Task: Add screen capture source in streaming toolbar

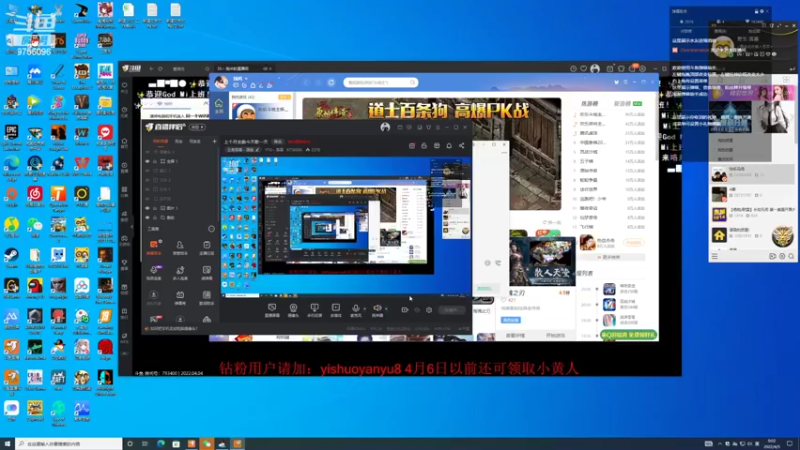Action: [272, 309]
